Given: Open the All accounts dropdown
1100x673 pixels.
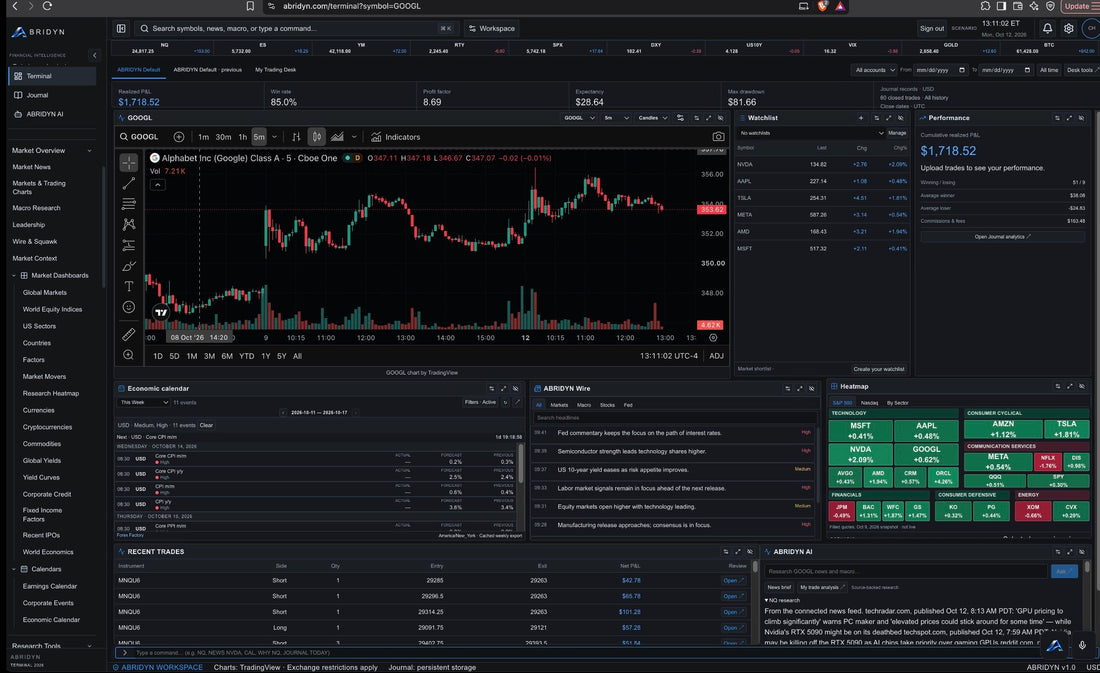Looking at the screenshot, I should pyautogui.click(x=874, y=70).
